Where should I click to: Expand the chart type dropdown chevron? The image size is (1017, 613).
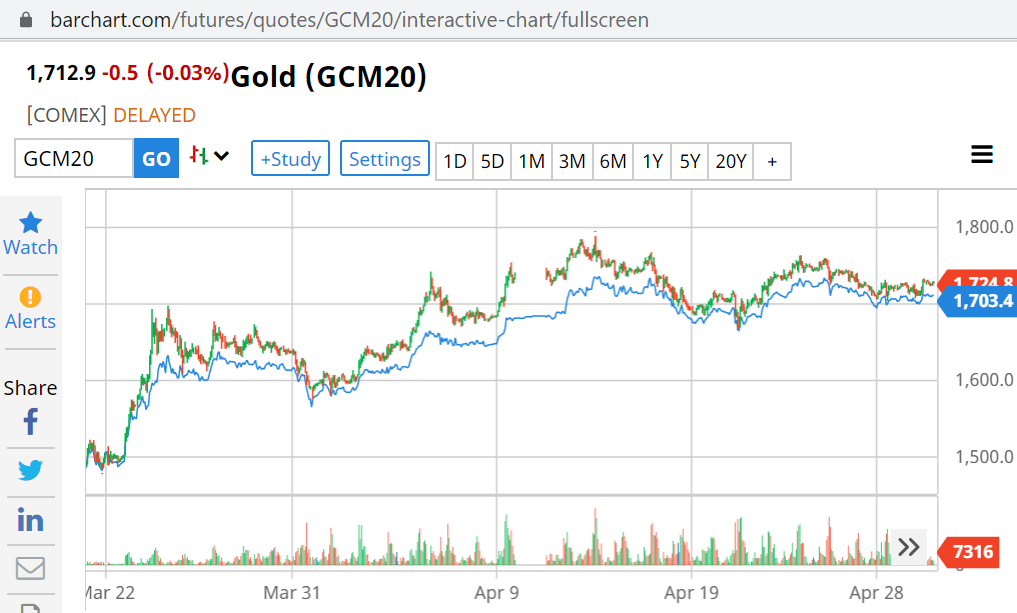(x=221, y=156)
